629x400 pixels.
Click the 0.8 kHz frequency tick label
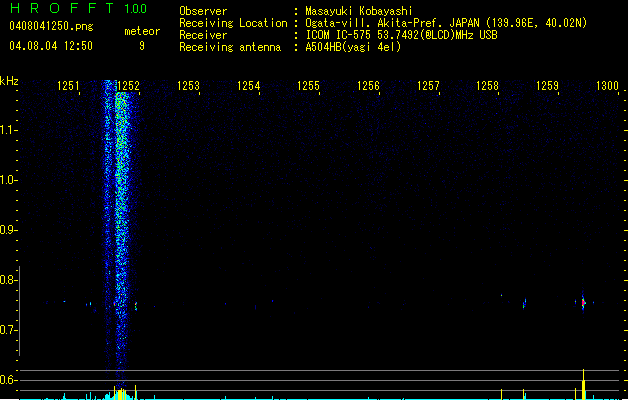[x=8, y=280]
